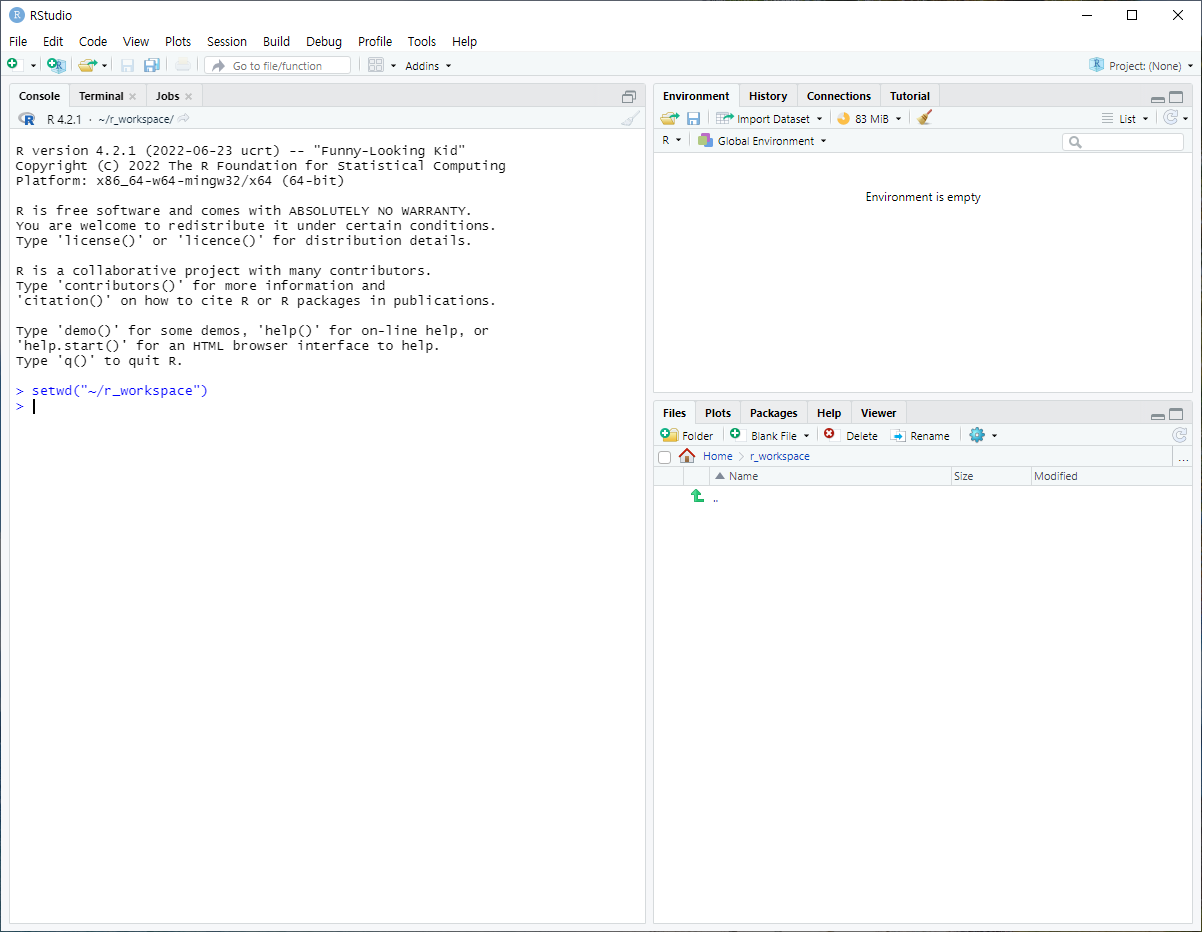The image size is (1202, 932).
Task: Switch to the Viewer tab
Action: click(x=879, y=413)
